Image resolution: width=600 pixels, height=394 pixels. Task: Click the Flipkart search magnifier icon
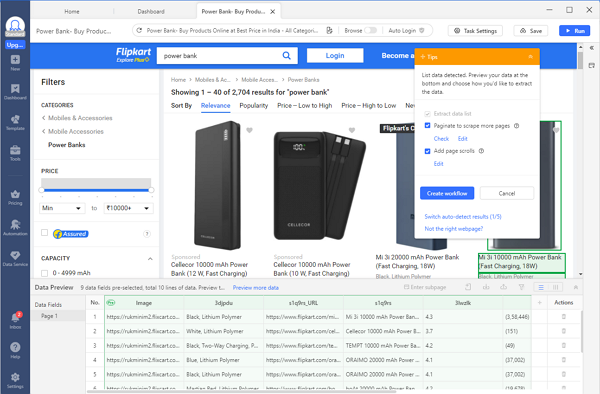click(x=286, y=55)
